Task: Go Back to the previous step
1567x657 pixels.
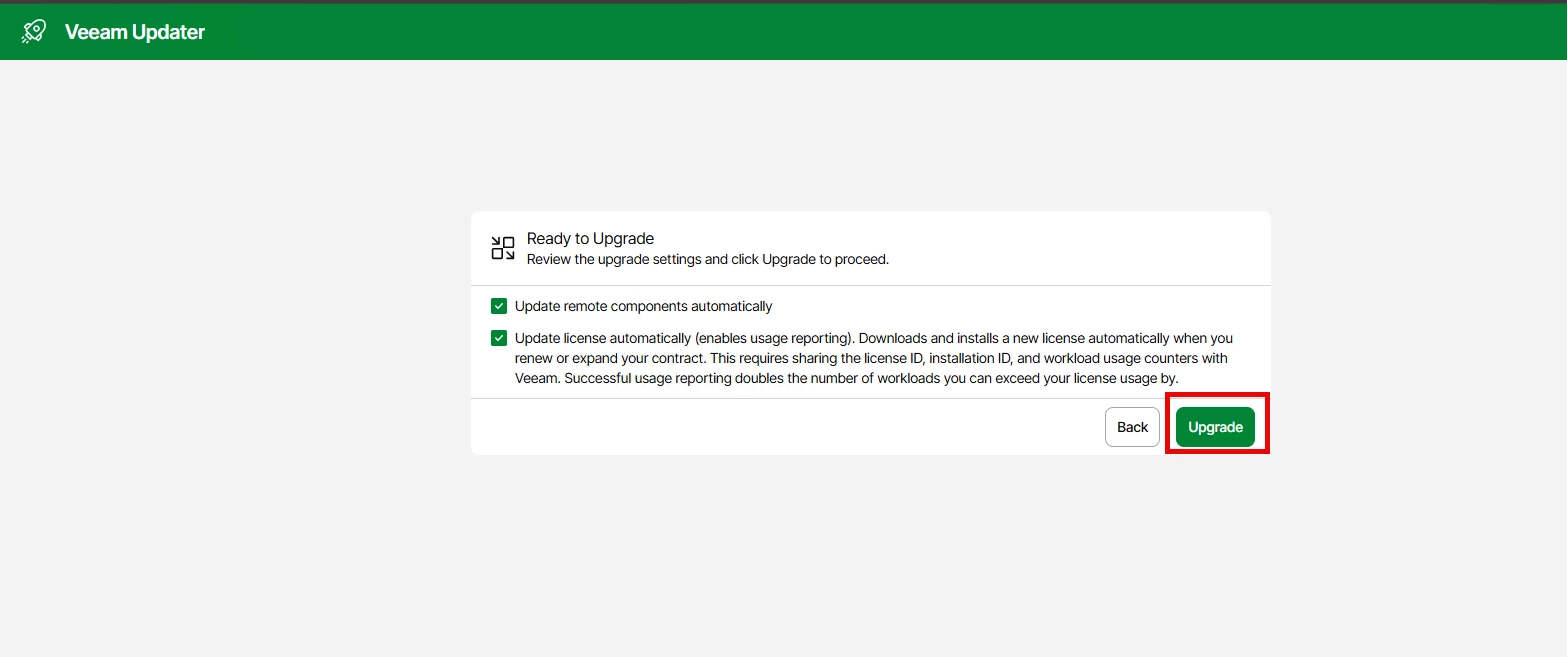Action: [x=1132, y=427]
